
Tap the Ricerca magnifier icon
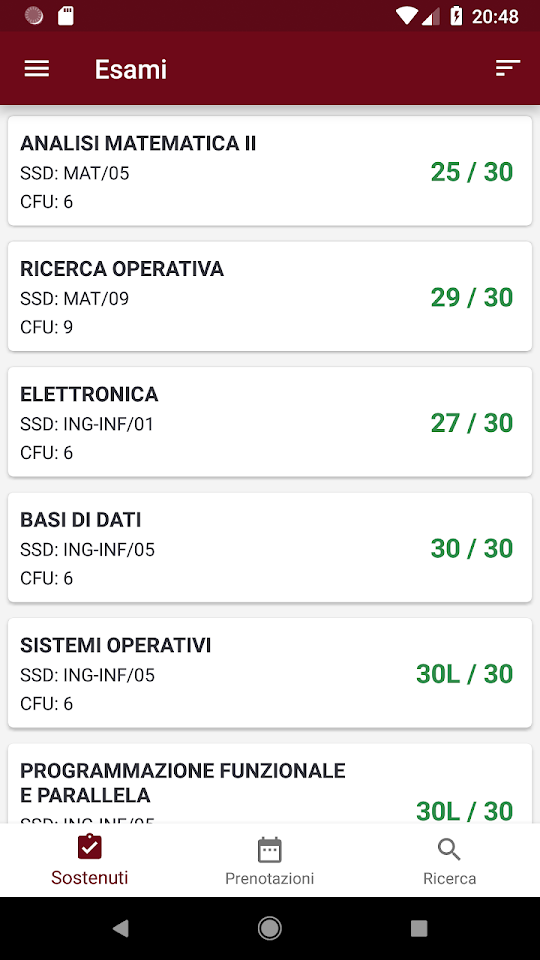tap(449, 850)
